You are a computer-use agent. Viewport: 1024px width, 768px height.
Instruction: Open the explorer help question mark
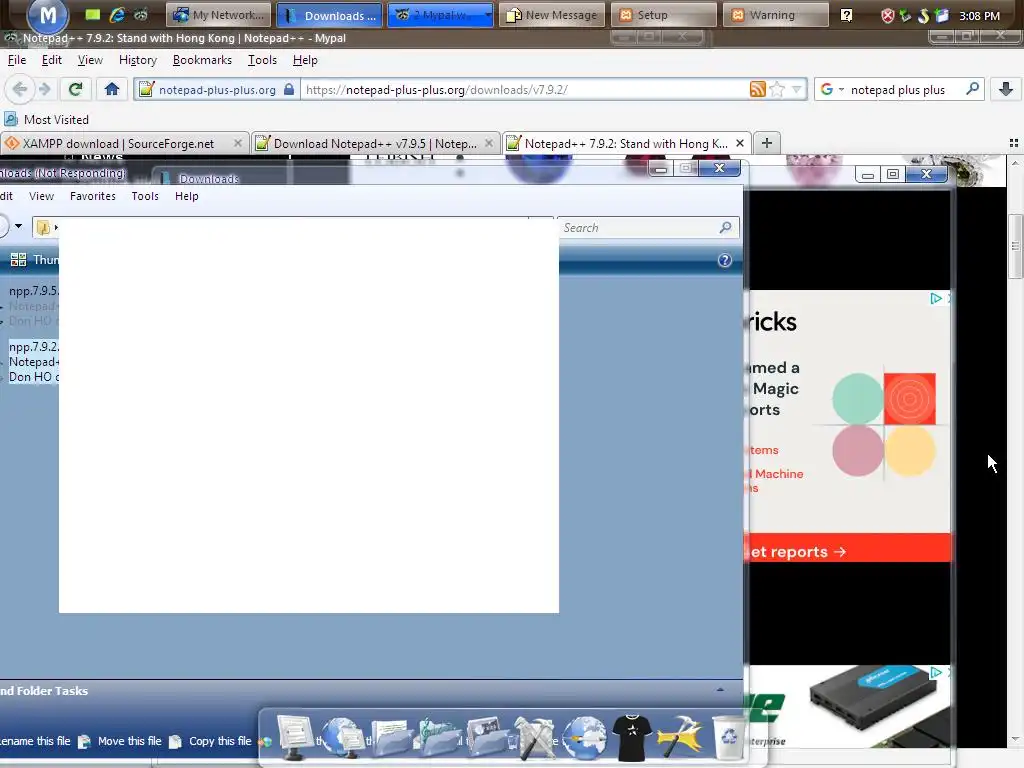[x=724, y=261]
